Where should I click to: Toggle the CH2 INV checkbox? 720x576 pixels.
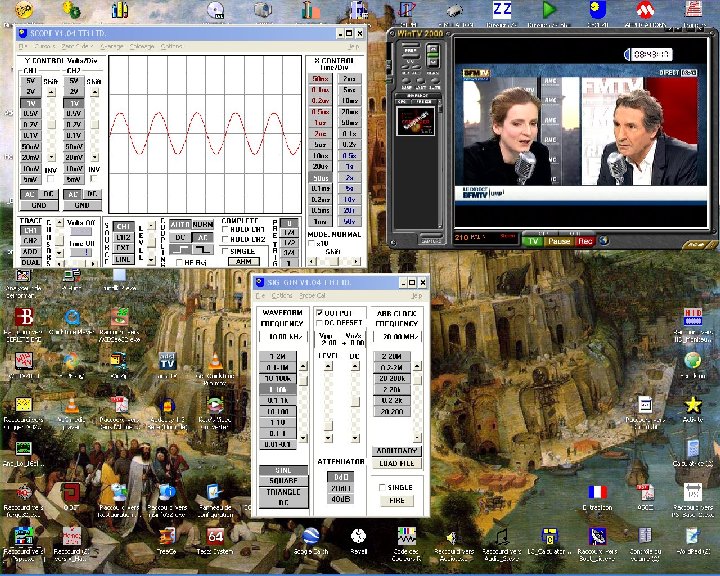pyautogui.click(x=94, y=179)
